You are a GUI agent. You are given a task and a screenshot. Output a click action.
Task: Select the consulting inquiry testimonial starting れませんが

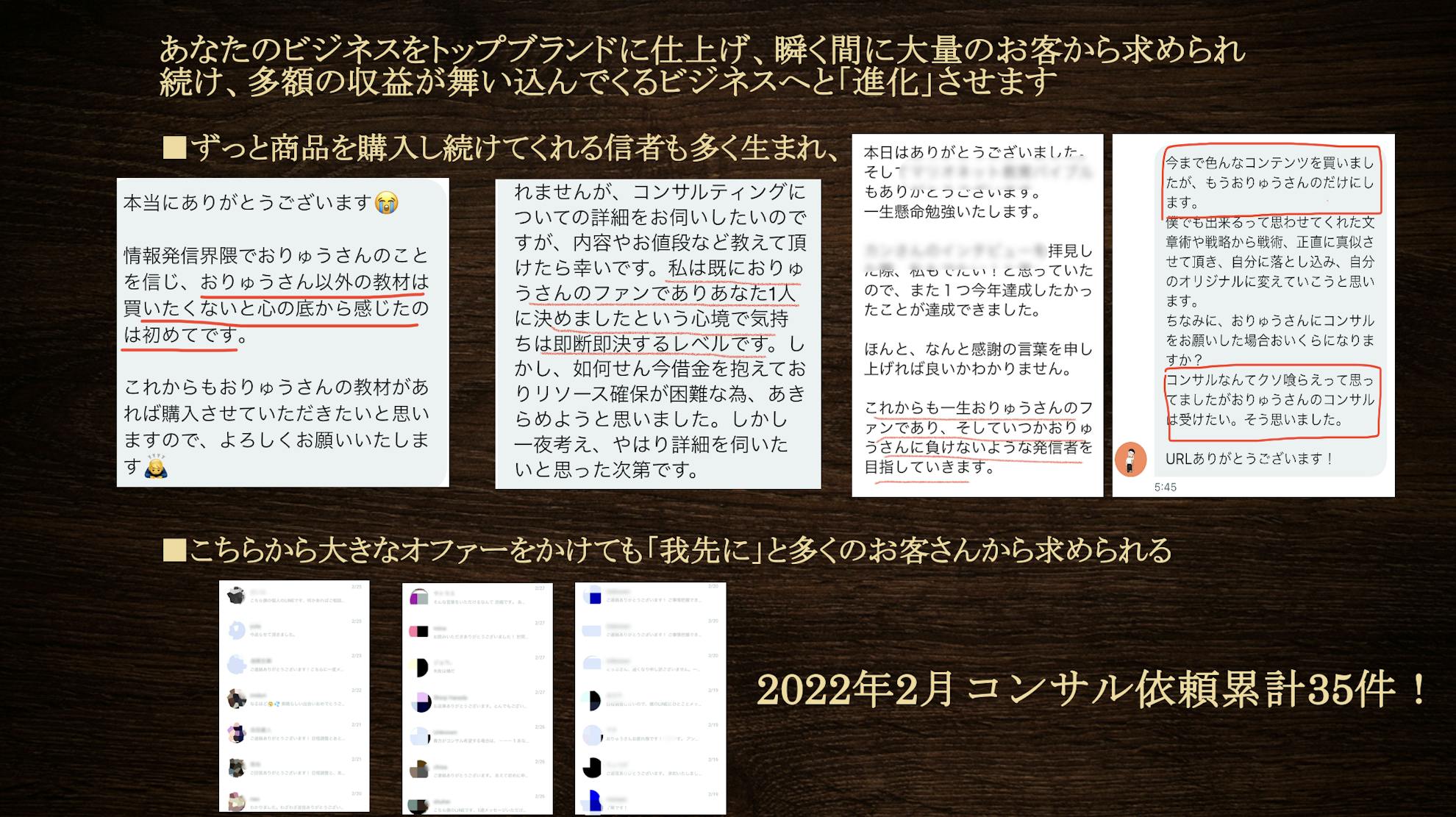point(658,334)
